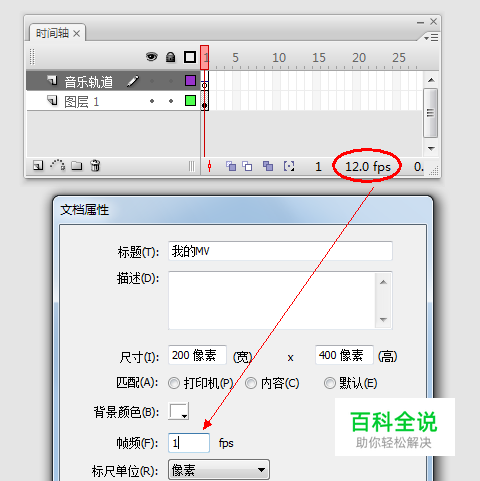This screenshot has height=481, width=480.
Task: Click the description box scroll up arrow
Action: coord(383,282)
